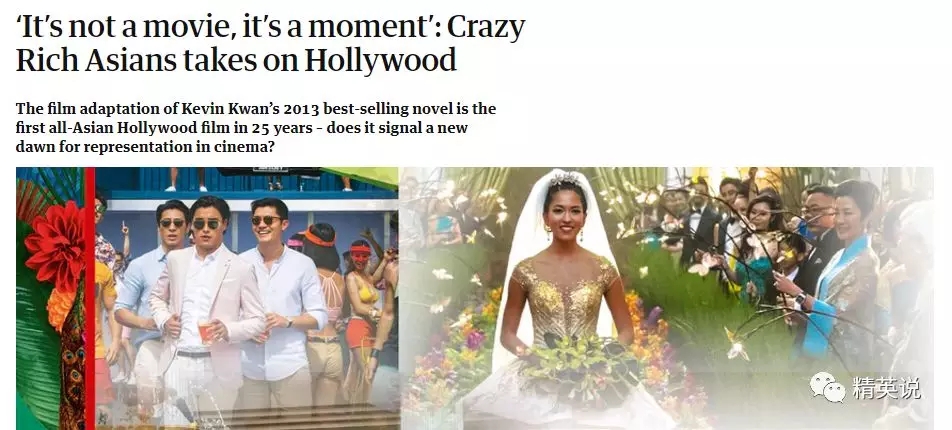The image size is (952, 430).
Task: Click the 精英说 watermark text
Action: [x=886, y=389]
